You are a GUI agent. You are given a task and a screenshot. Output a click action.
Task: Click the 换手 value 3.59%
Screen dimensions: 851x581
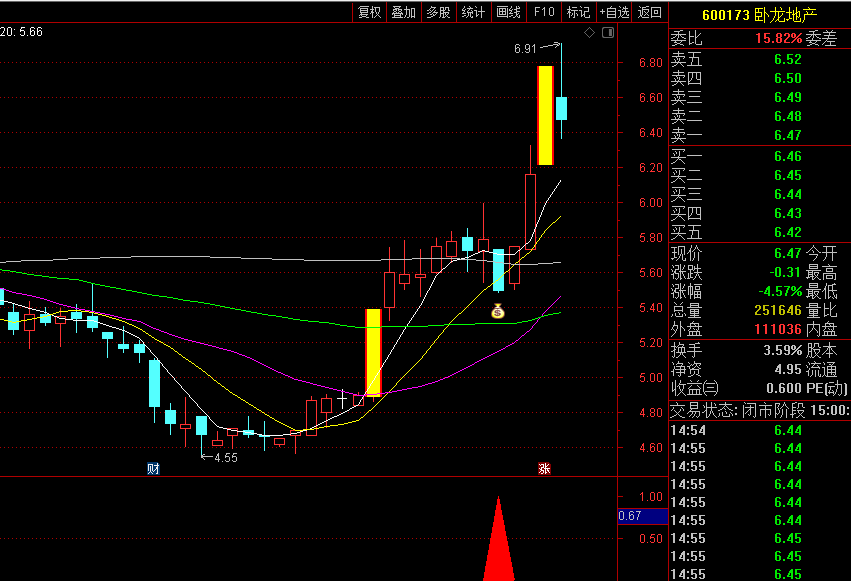pos(783,350)
